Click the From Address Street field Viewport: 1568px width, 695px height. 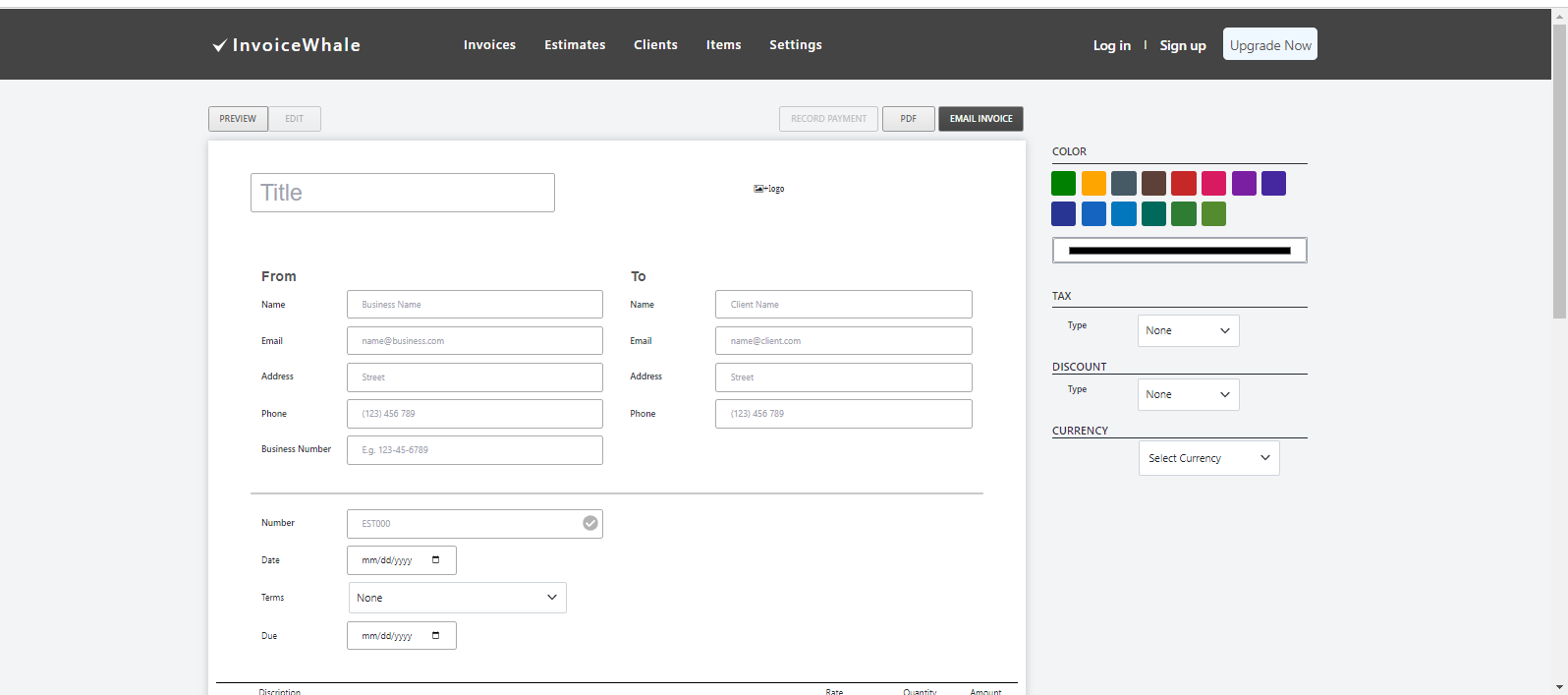(x=475, y=377)
